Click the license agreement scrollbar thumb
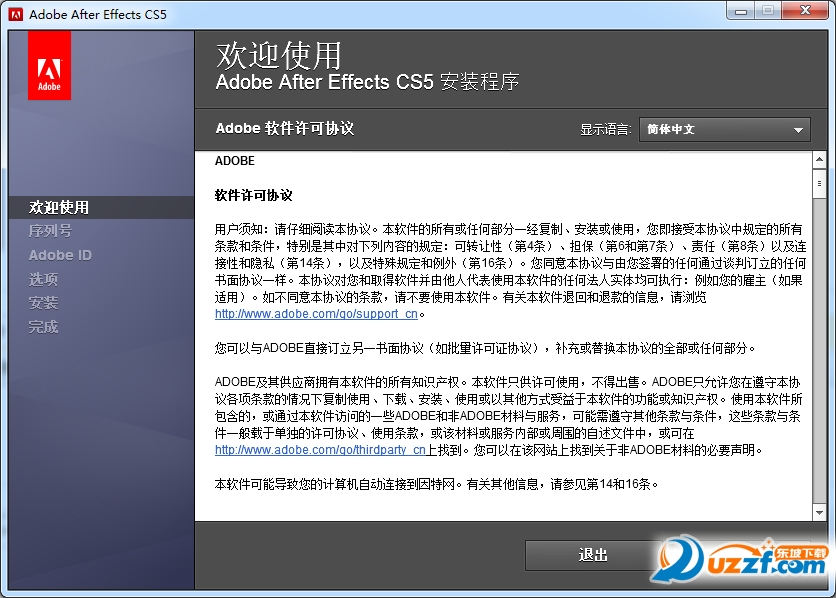The height and width of the screenshot is (598, 836). pyautogui.click(x=819, y=184)
